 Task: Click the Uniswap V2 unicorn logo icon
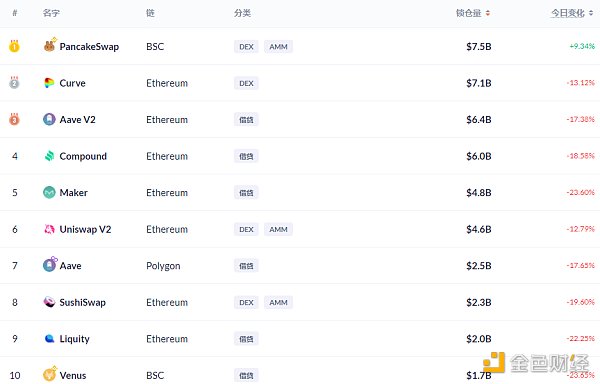click(x=49, y=229)
